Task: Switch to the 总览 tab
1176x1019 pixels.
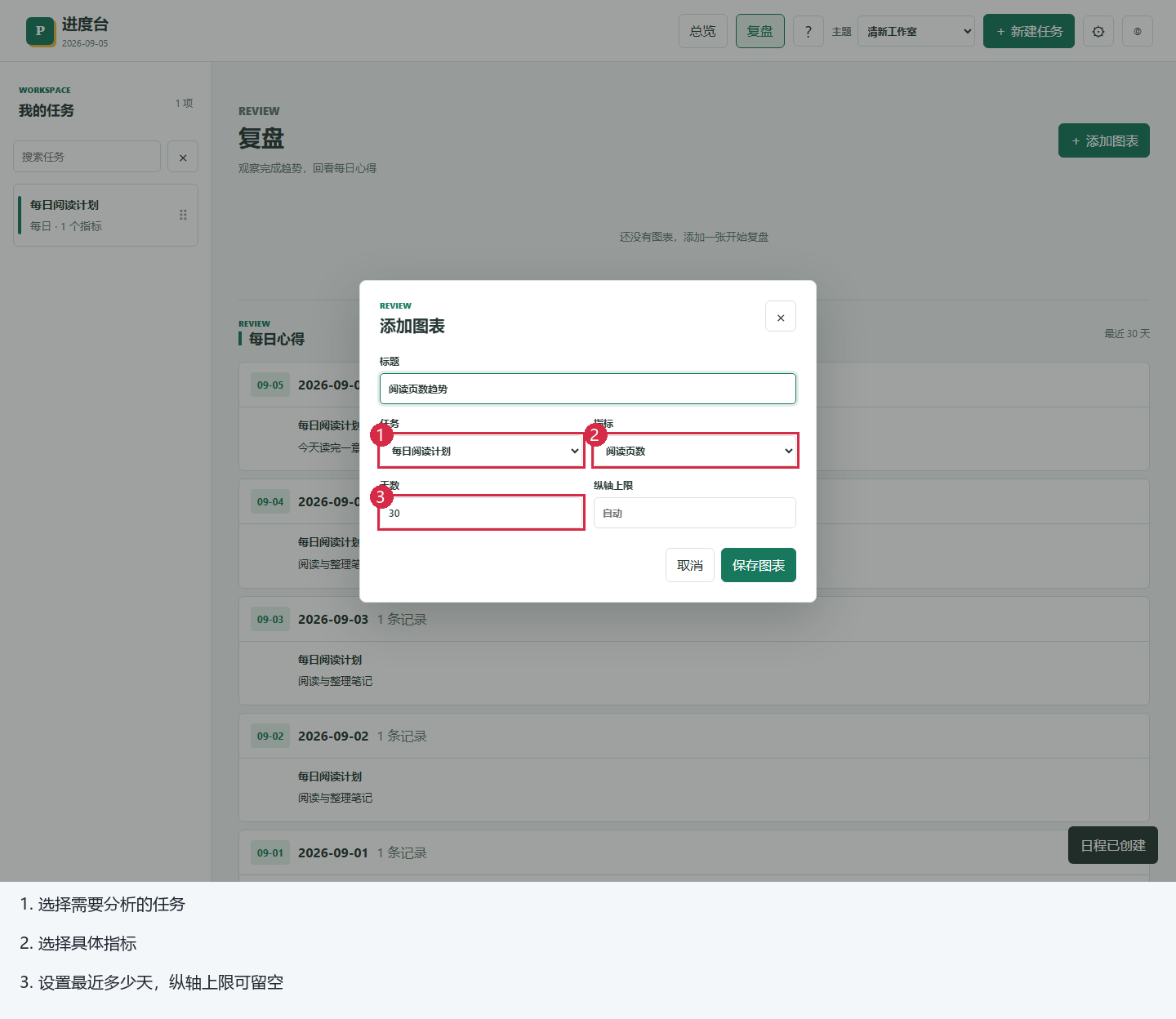Action: pyautogui.click(x=702, y=32)
